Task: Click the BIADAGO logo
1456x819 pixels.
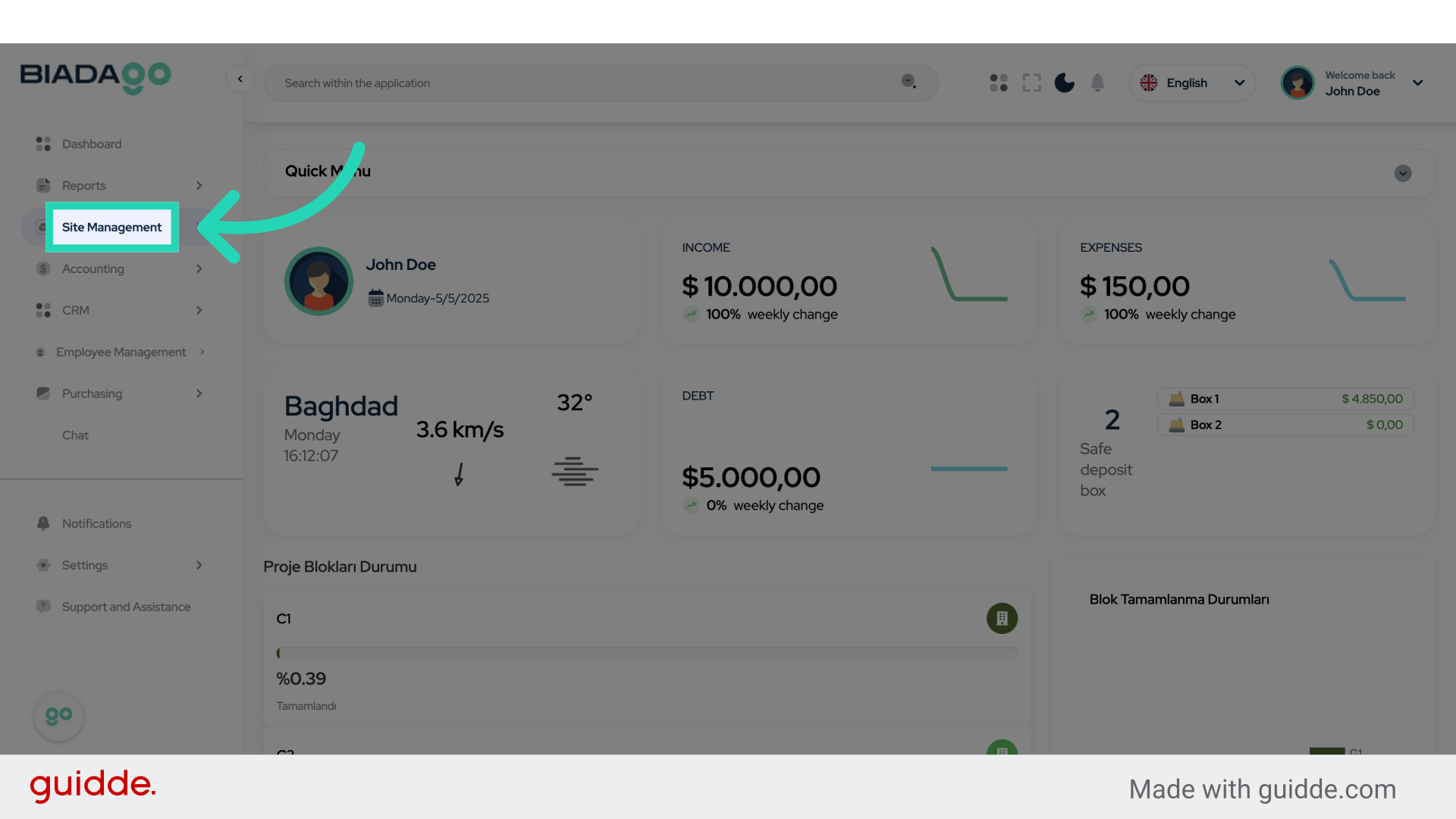Action: (96, 77)
